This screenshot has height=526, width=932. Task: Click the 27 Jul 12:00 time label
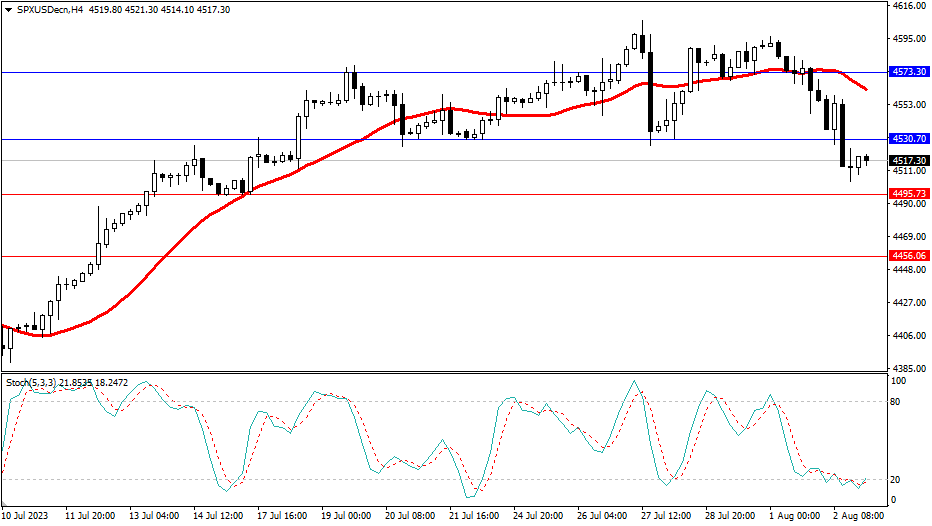tap(666, 516)
